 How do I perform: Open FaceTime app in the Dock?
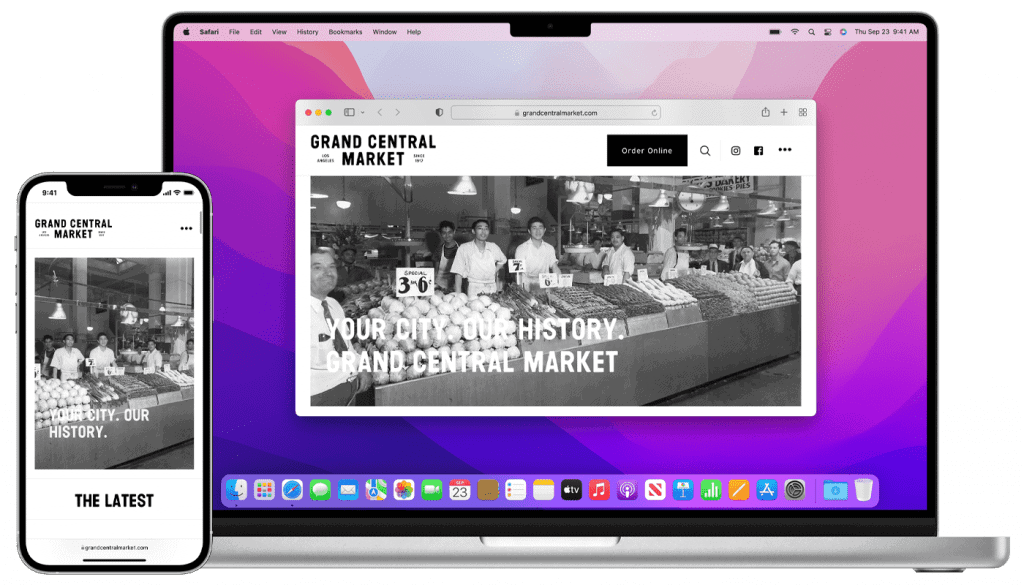coord(432,490)
